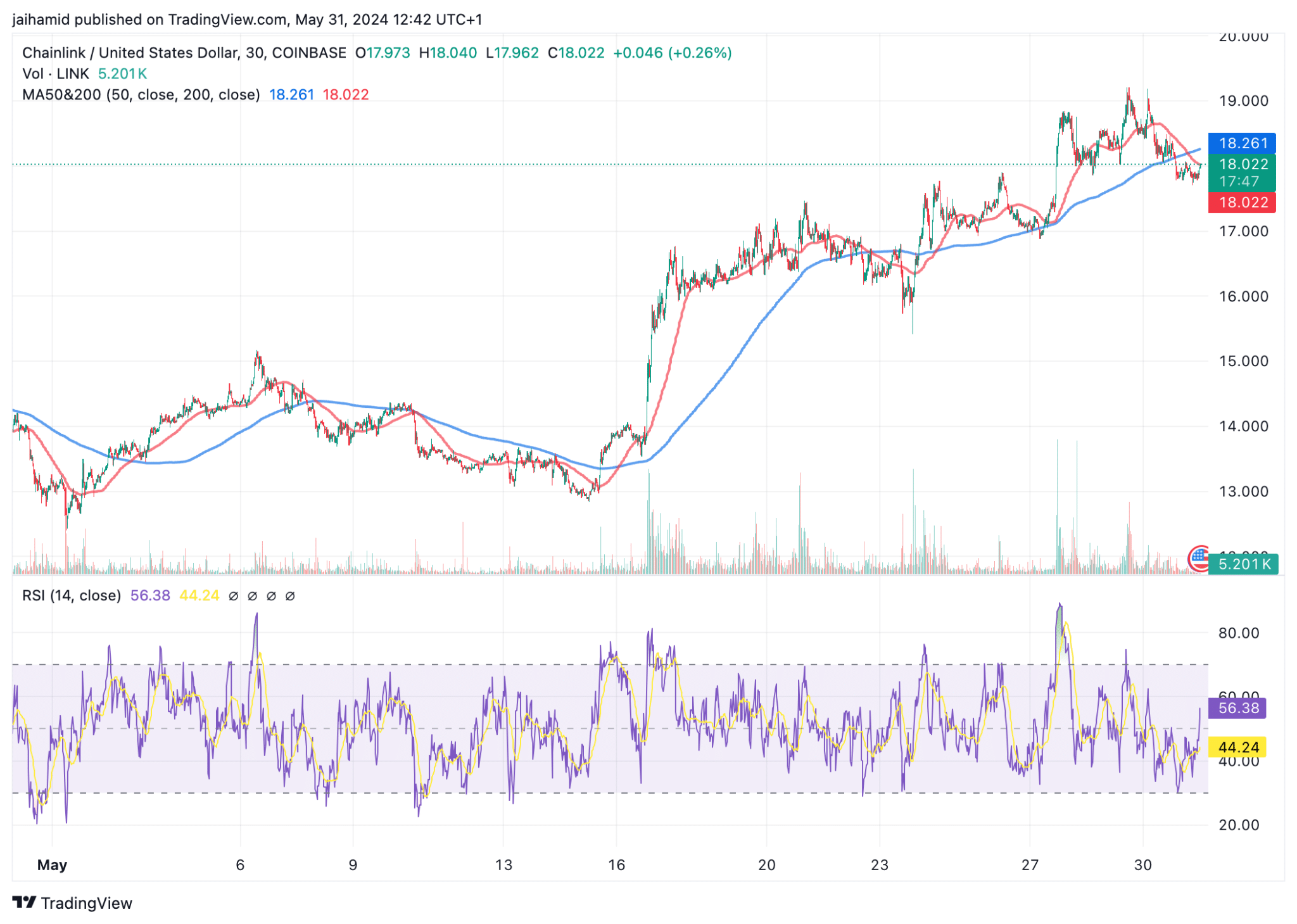This screenshot has width=1297, height=924.
Task: Click the RSI legend value 56.38
Action: (150, 595)
